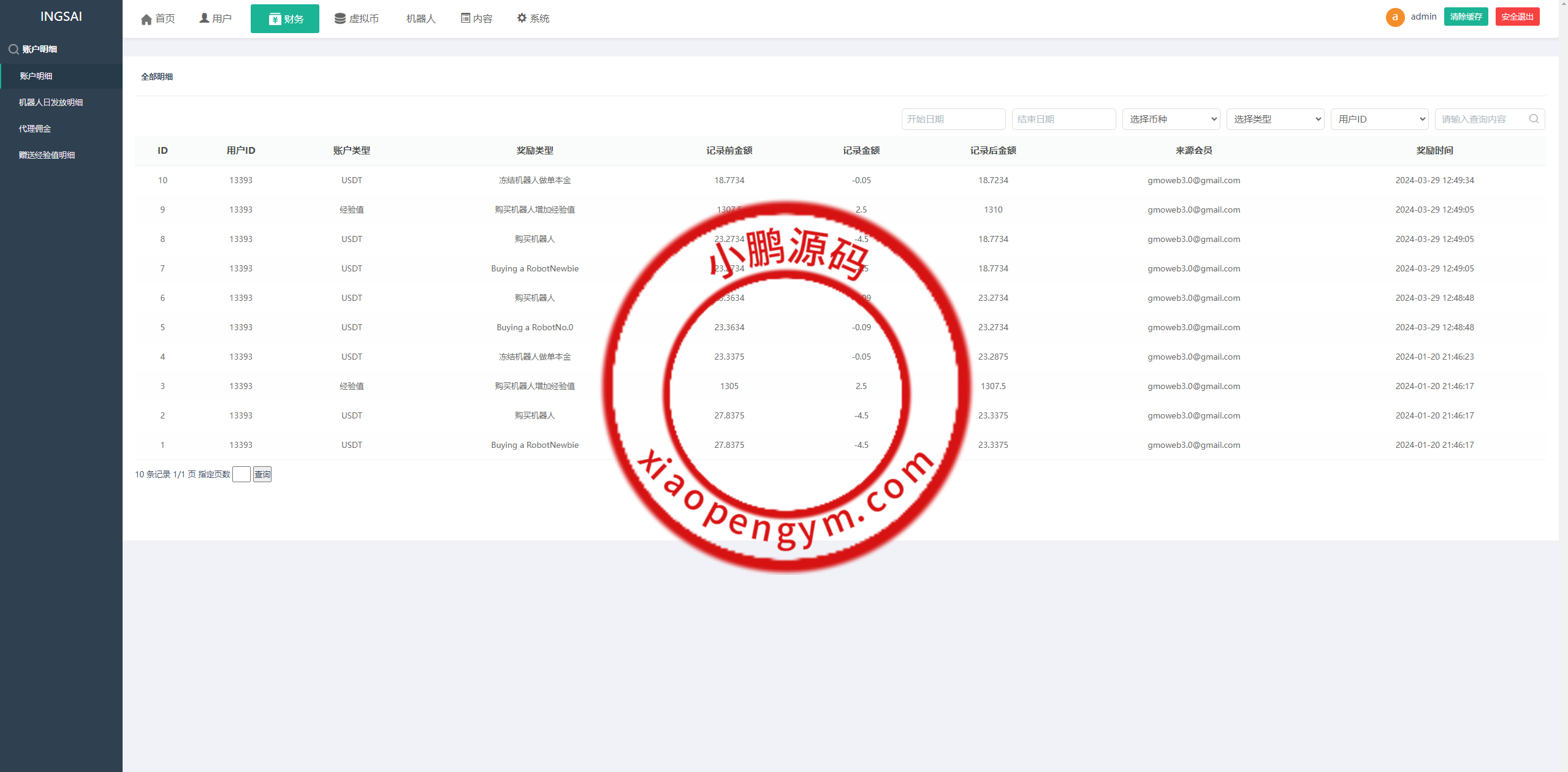Click the green 清除缓存 button
1568x772 pixels.
tap(1466, 17)
